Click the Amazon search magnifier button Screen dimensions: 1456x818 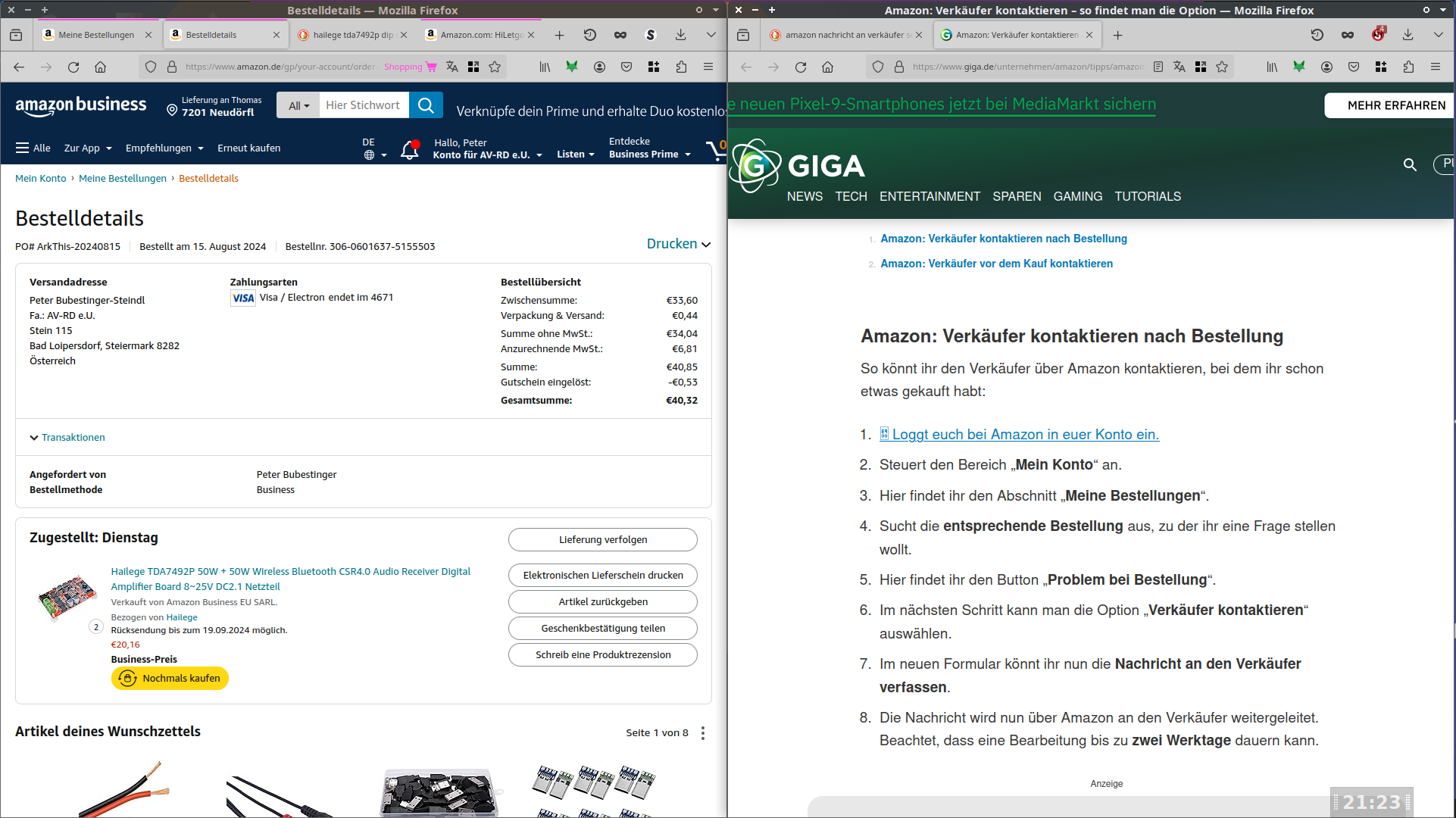426,105
